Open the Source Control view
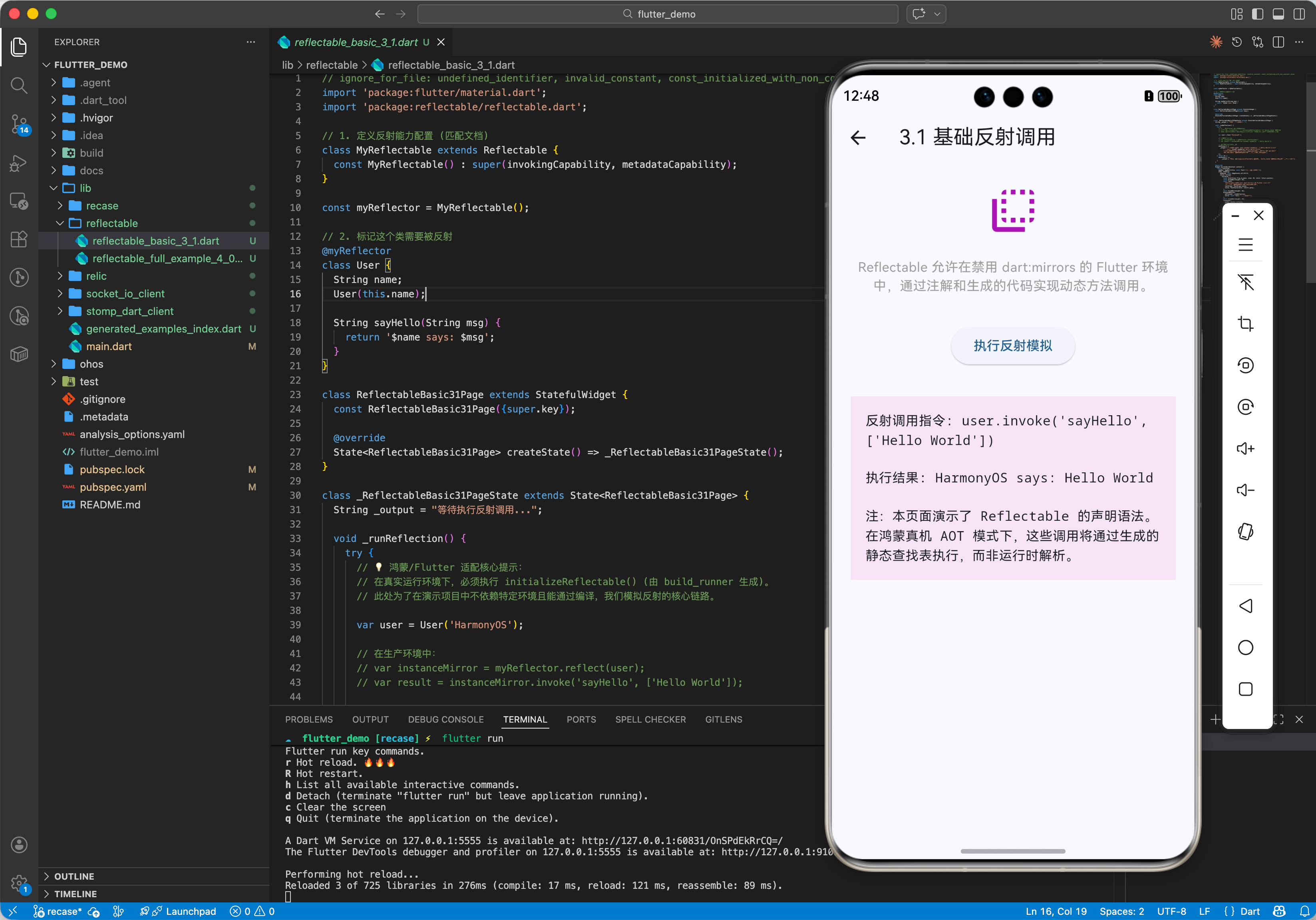 (x=19, y=123)
